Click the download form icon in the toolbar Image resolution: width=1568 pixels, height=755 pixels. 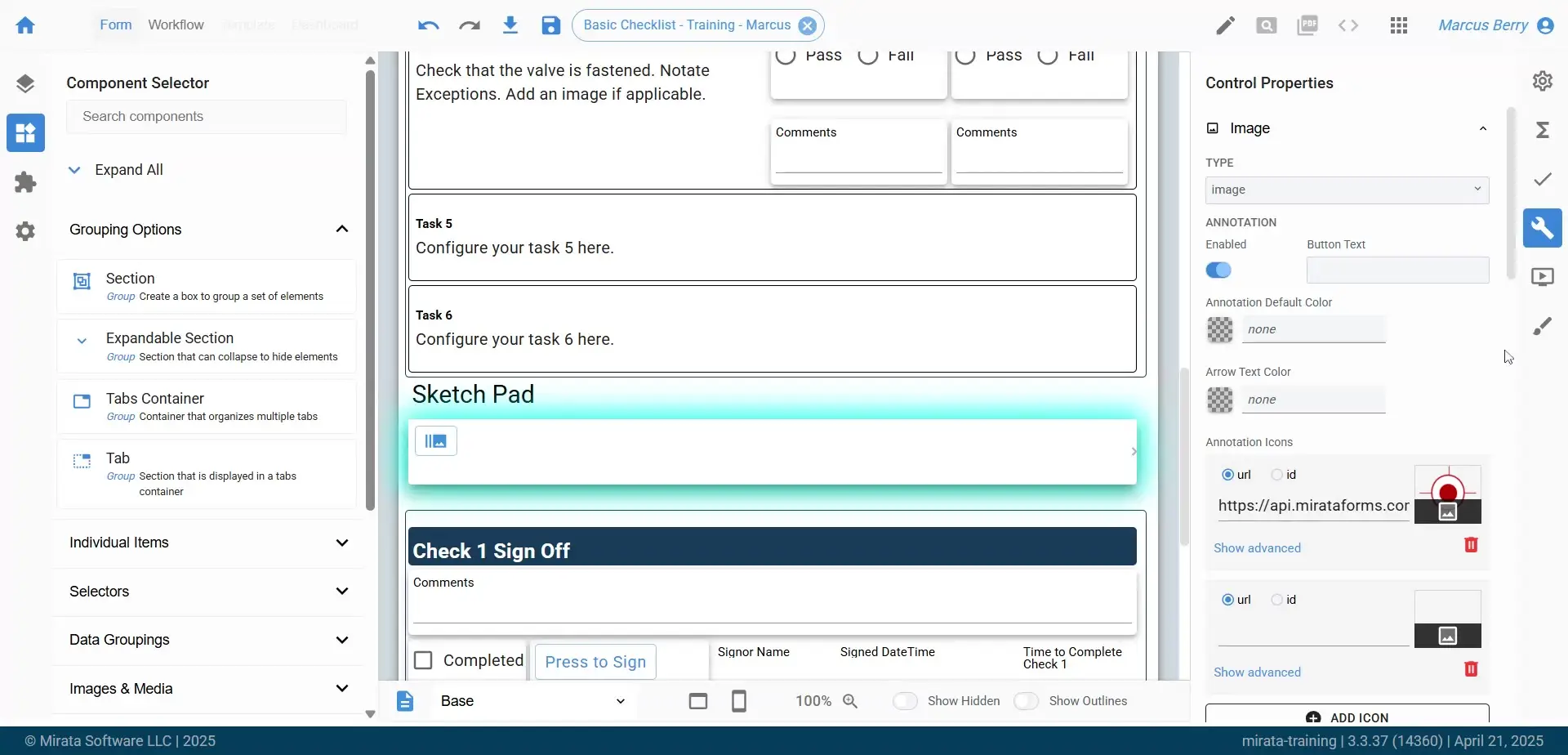510,25
